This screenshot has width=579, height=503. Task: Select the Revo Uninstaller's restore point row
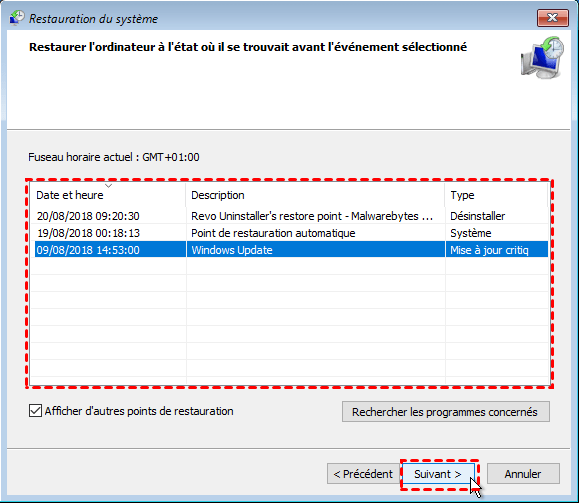click(x=291, y=216)
